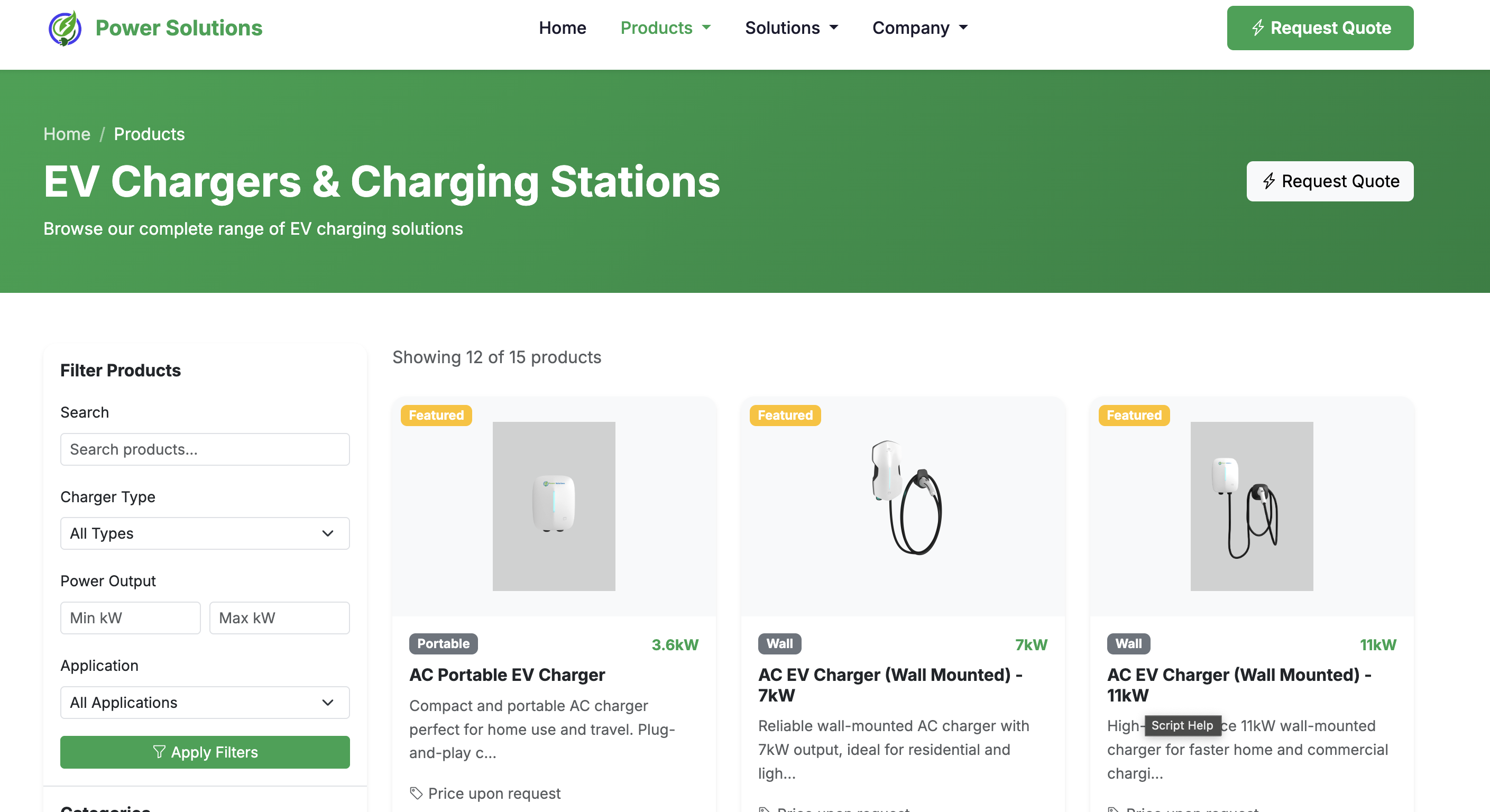Click the Min kW power output field
Screen dimensions: 1490x812
[130, 617]
